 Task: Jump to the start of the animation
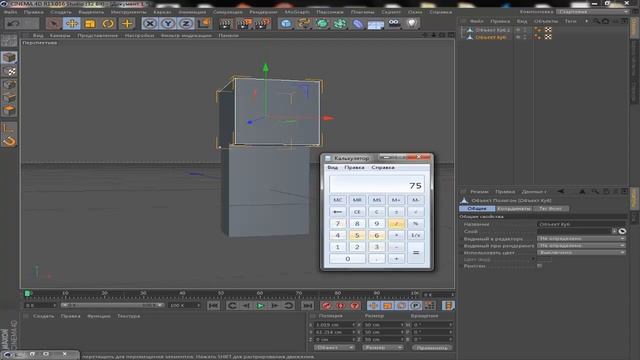tap(213, 305)
